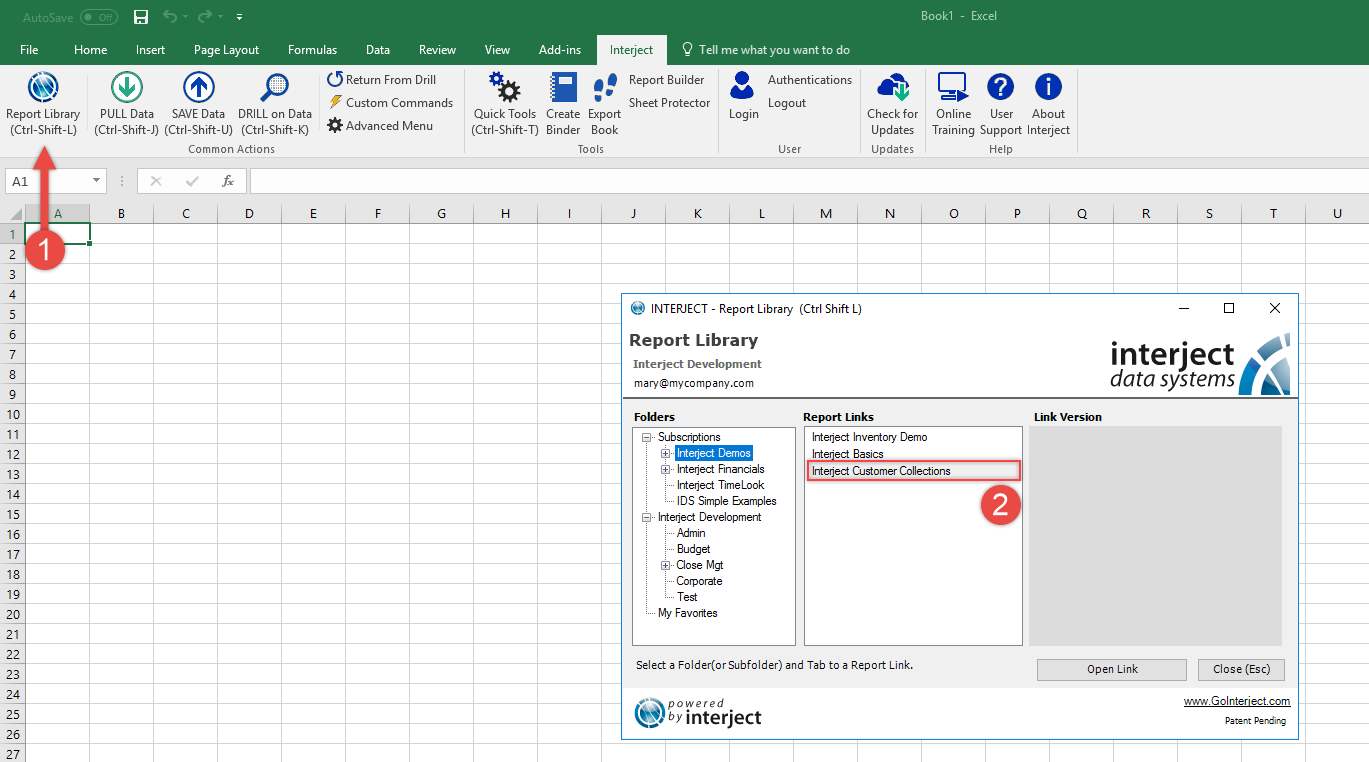Select Interject Basics report link
1369x762 pixels.
click(x=847, y=454)
